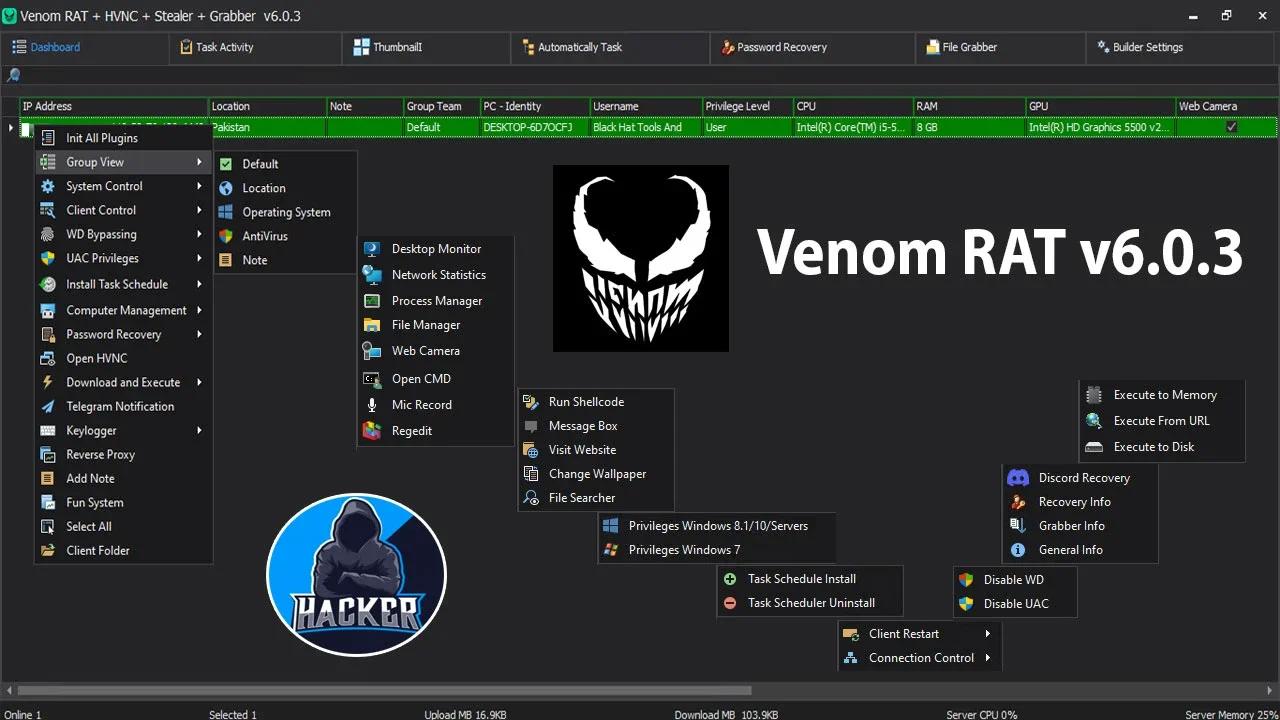Select Run Shellcode option
This screenshot has height=720, width=1280.
(586, 401)
